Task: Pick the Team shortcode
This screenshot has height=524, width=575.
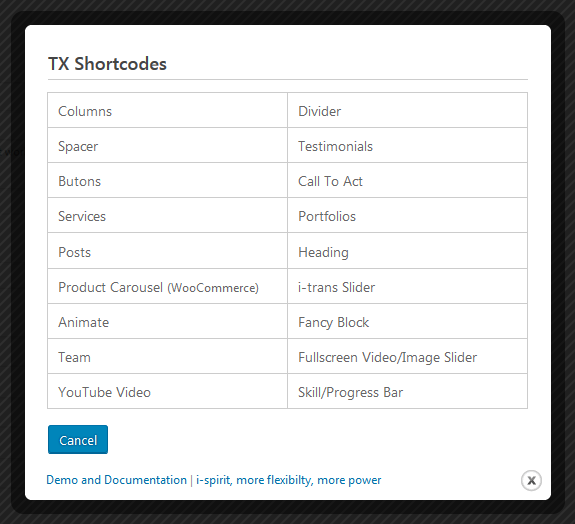Action: pyautogui.click(x=167, y=356)
